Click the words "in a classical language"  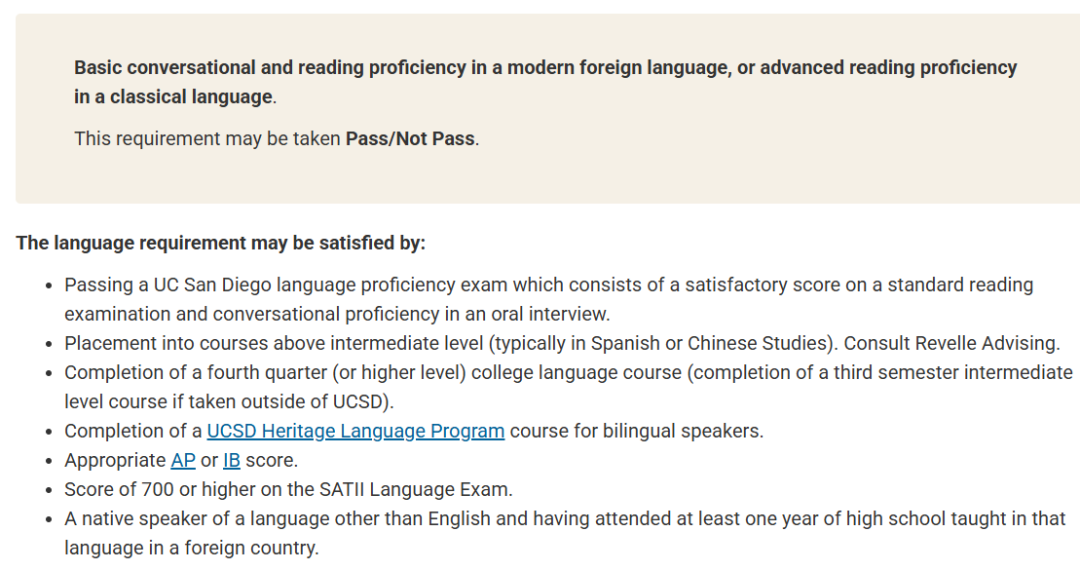point(173,97)
